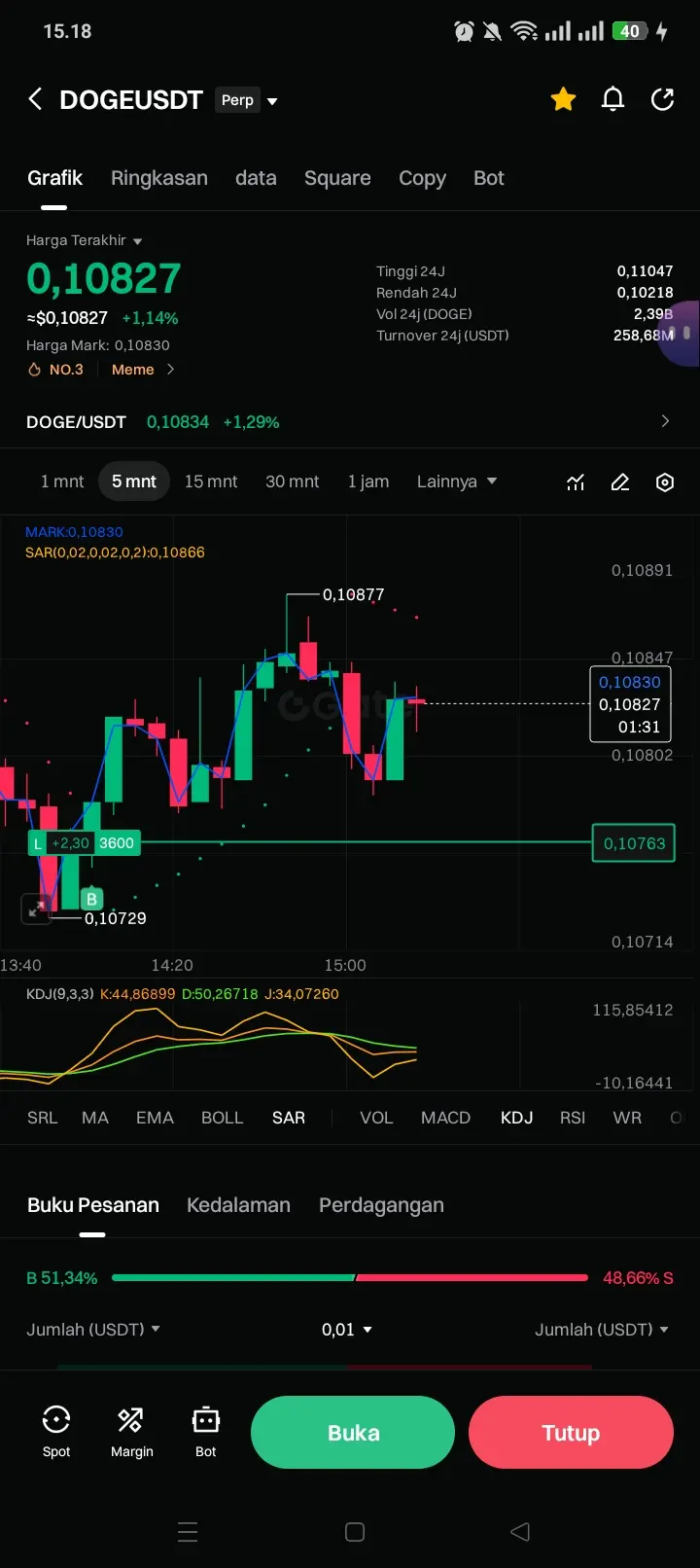Open drawing tools pencil icon
The image size is (700, 1568).
pyautogui.click(x=620, y=481)
